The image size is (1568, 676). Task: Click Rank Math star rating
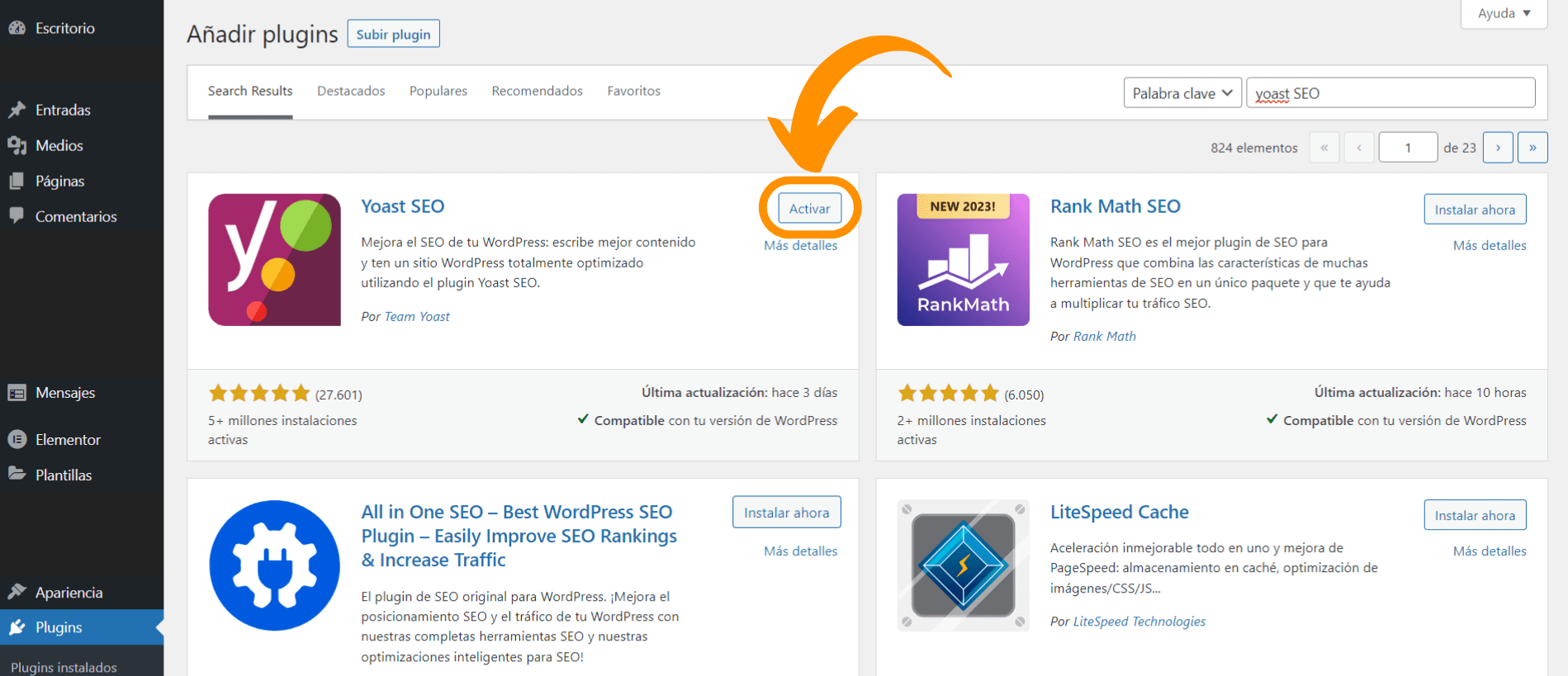point(949,394)
